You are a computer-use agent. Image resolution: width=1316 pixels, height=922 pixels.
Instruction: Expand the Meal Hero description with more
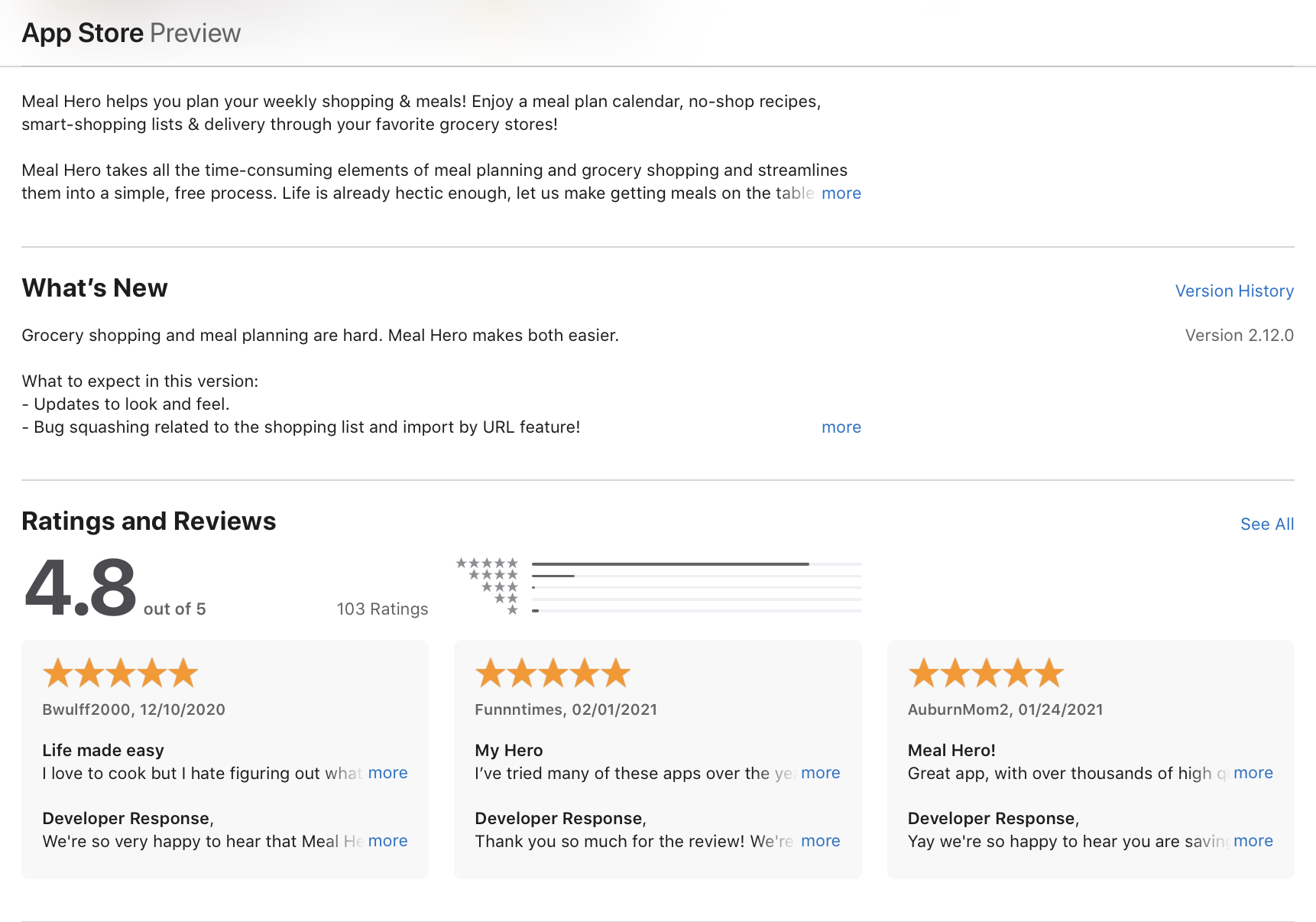[841, 193]
